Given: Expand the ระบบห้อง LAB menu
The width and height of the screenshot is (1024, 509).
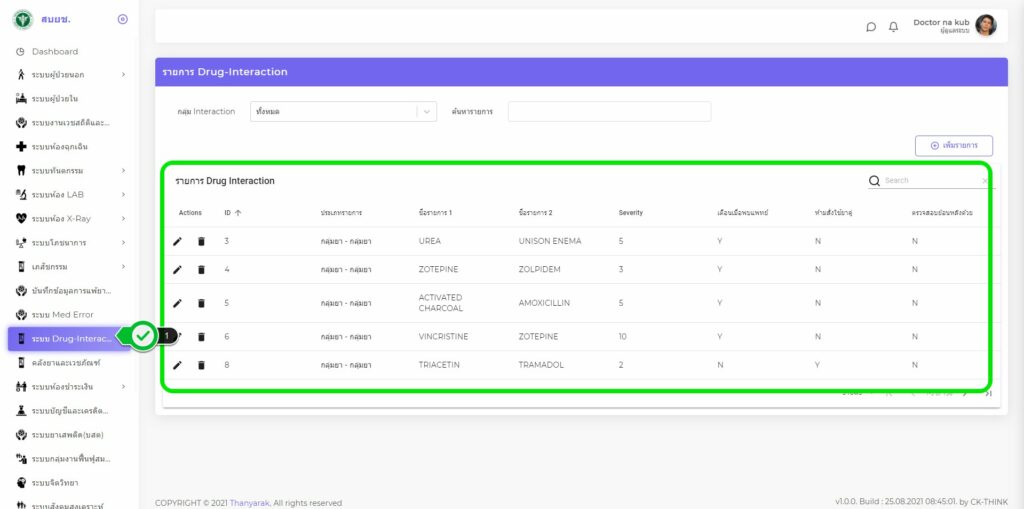Looking at the screenshot, I should (69, 194).
